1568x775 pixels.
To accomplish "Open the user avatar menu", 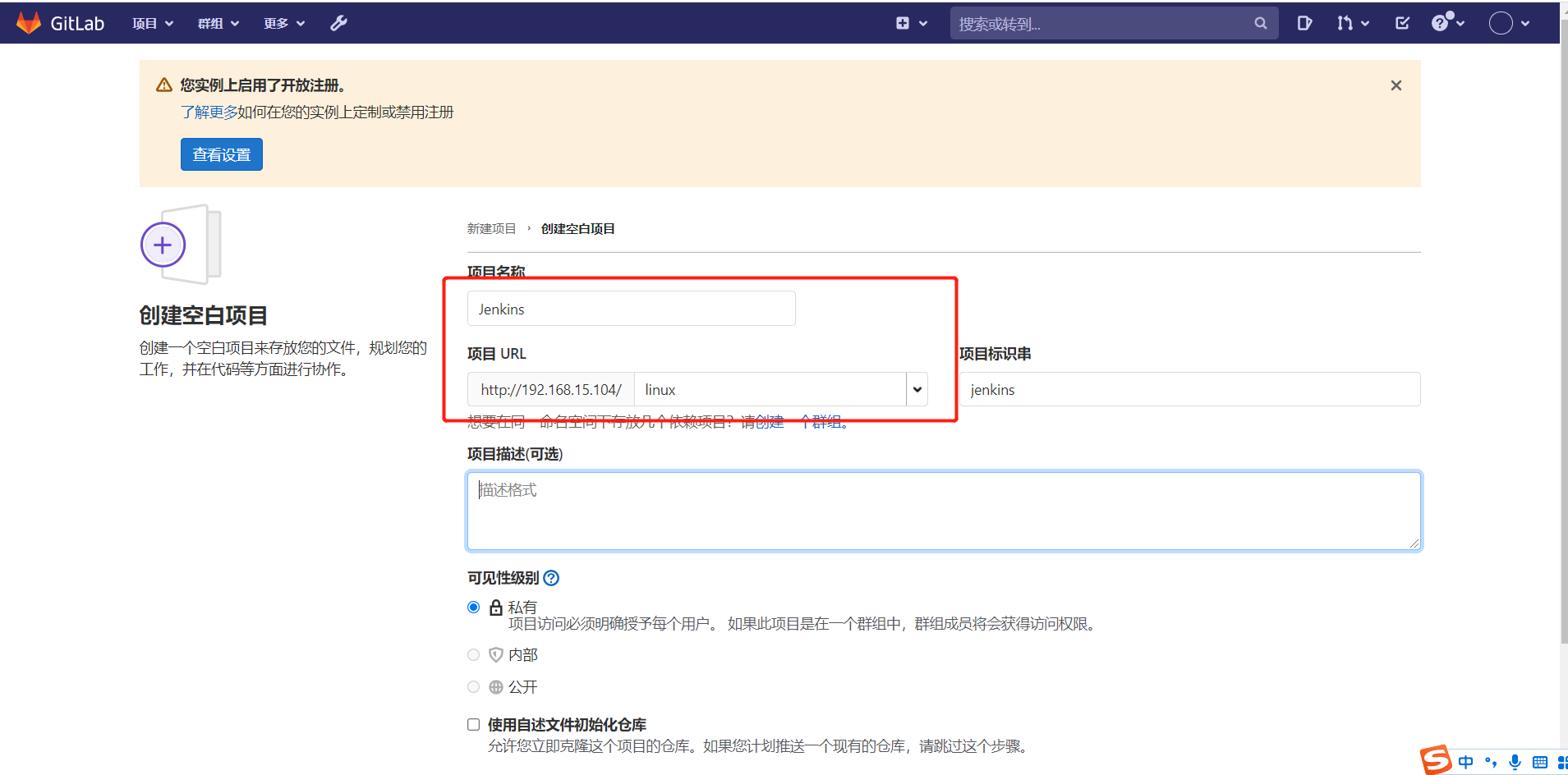I will click(1509, 23).
